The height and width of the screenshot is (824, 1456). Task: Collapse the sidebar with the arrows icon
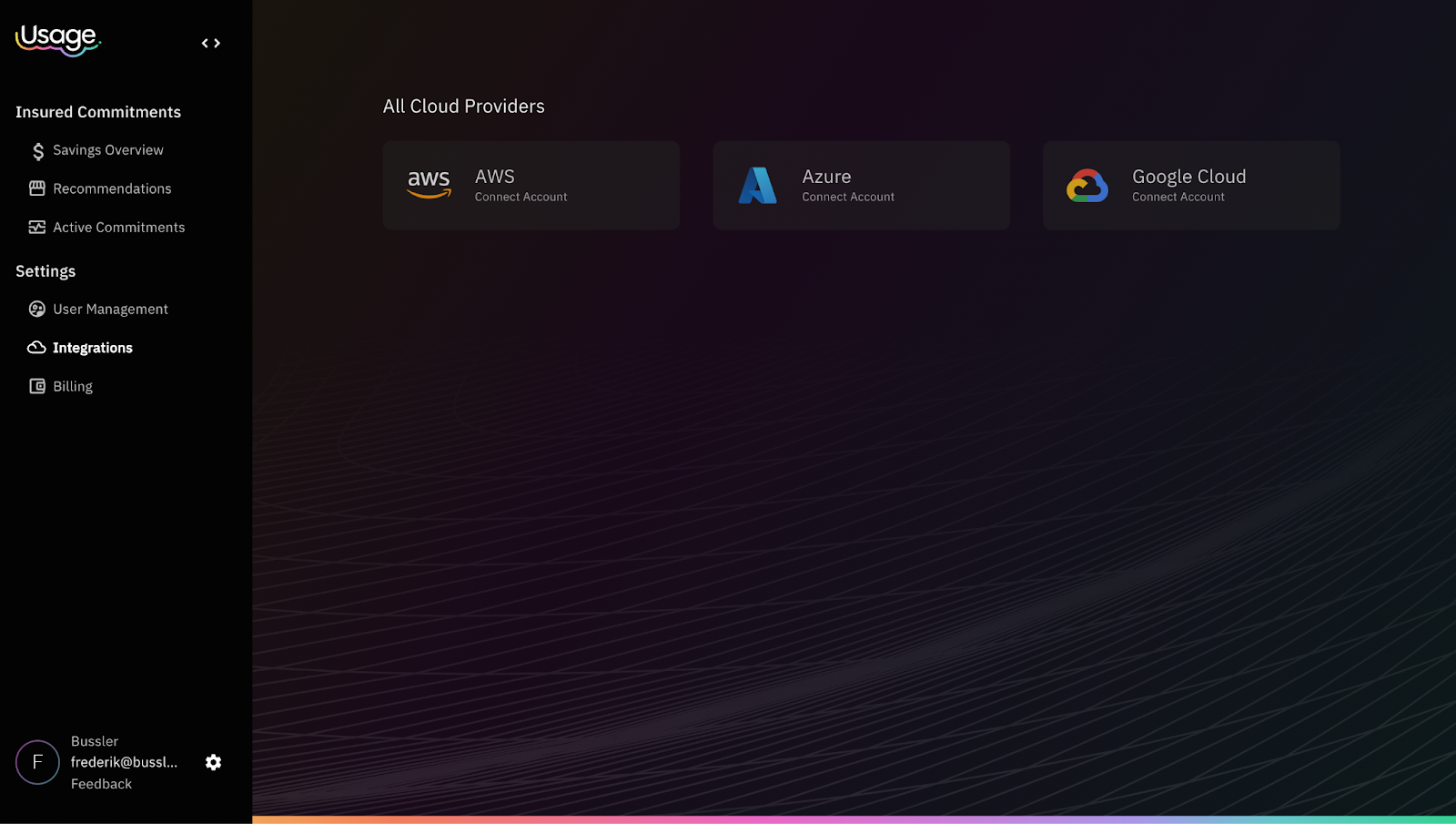pos(211,43)
